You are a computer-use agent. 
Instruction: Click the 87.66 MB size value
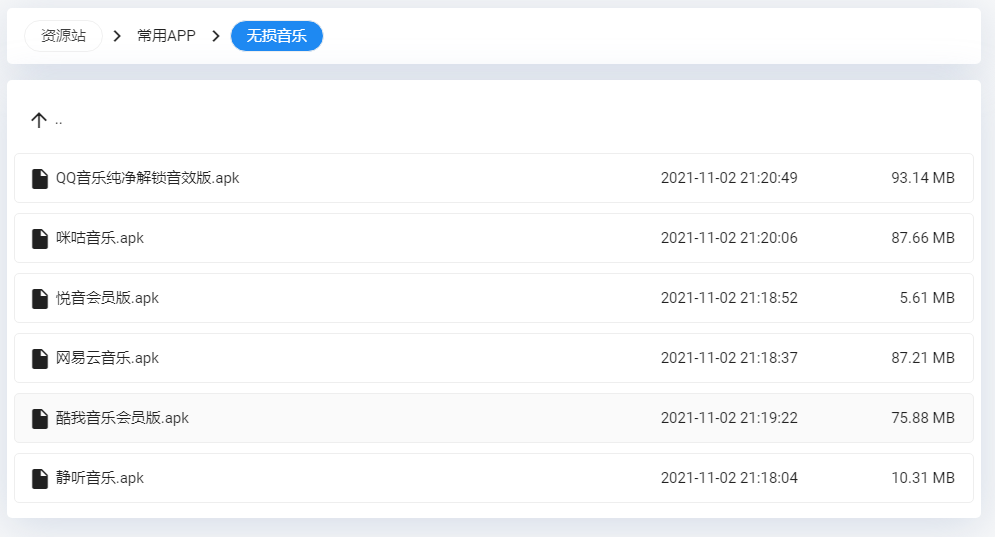[x=923, y=238]
